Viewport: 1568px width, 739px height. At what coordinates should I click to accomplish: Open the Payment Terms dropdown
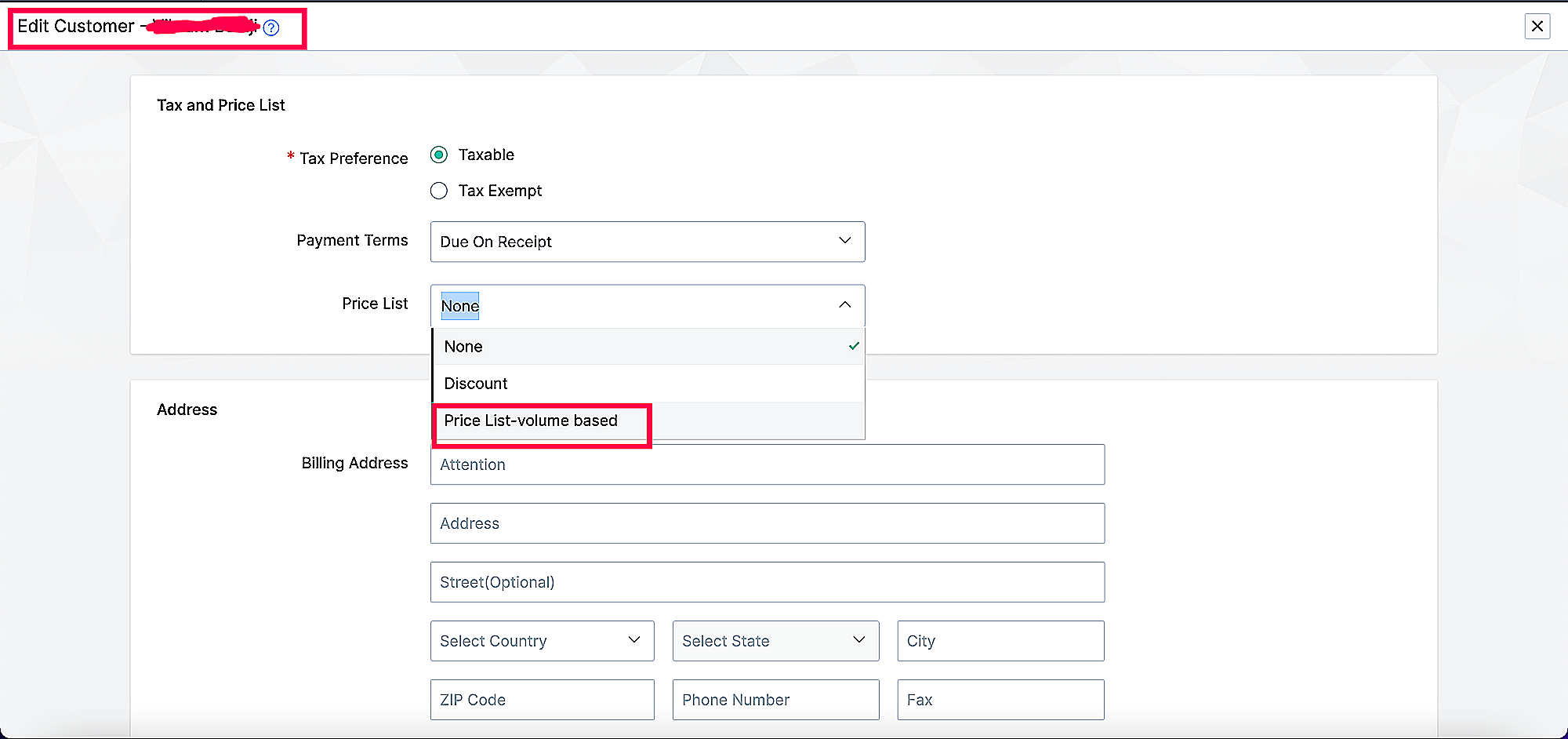(647, 242)
